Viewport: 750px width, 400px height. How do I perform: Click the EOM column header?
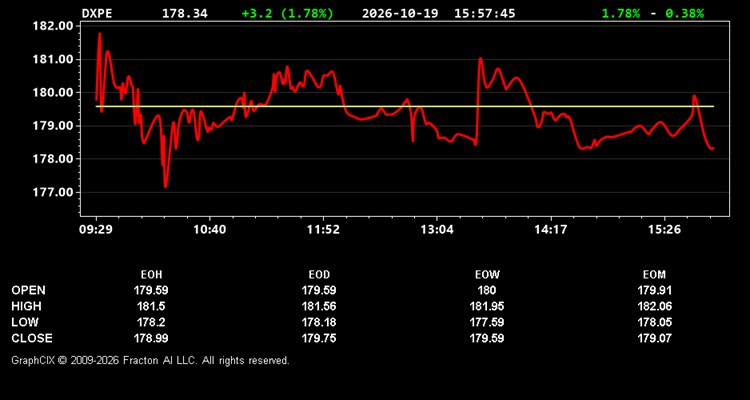[654, 275]
